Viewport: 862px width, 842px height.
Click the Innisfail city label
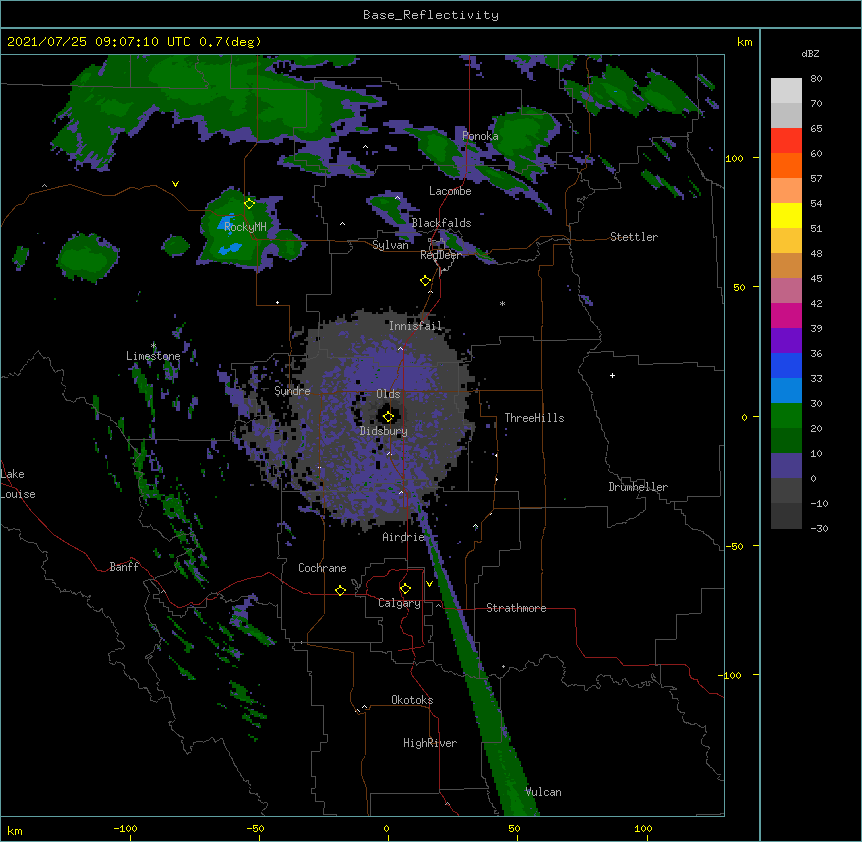[x=415, y=326]
